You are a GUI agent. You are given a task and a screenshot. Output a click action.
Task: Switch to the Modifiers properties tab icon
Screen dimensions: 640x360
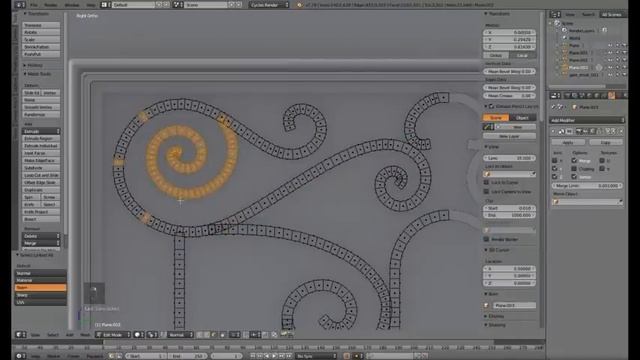611,96
